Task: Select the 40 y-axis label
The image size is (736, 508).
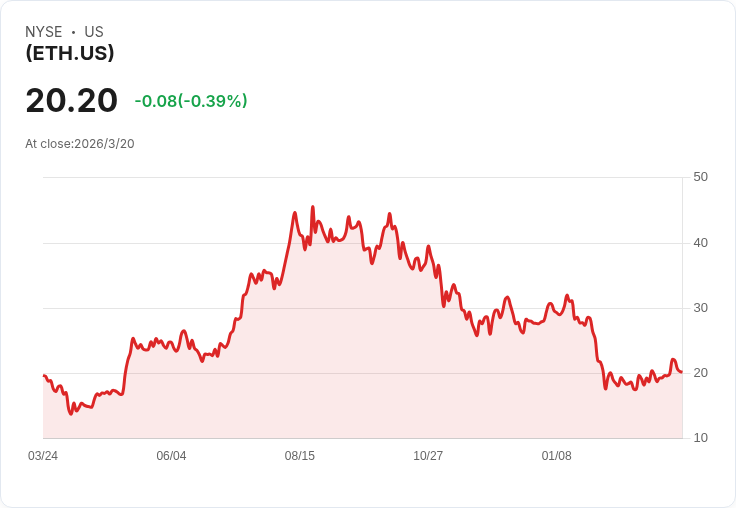Action: [700, 242]
